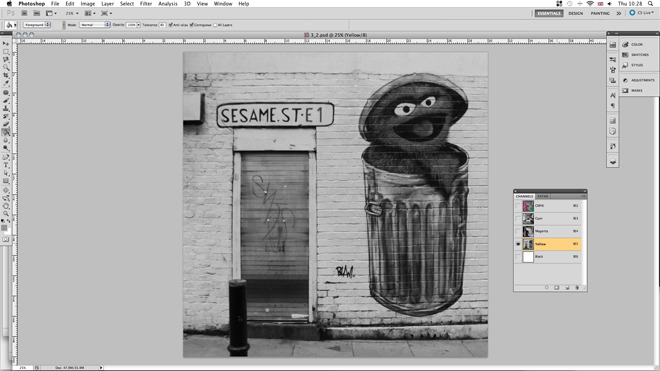The image size is (660, 371).
Task: Open the Image menu
Action: tap(88, 3)
